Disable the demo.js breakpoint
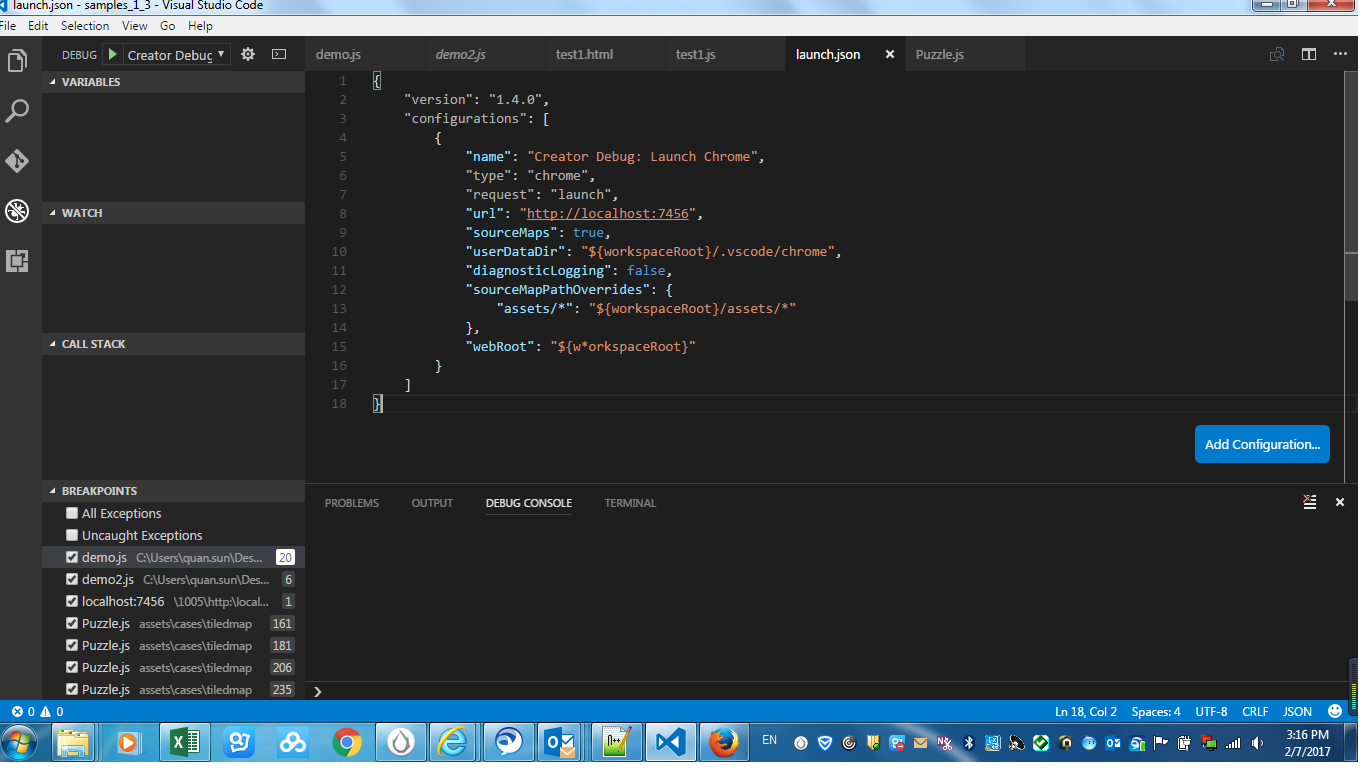This screenshot has height=768, width=1366. 72,557
